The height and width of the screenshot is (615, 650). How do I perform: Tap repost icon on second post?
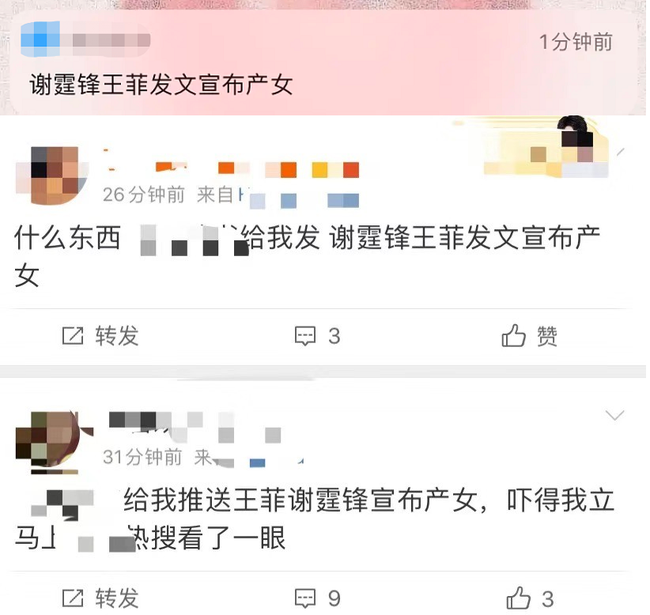(x=73, y=598)
